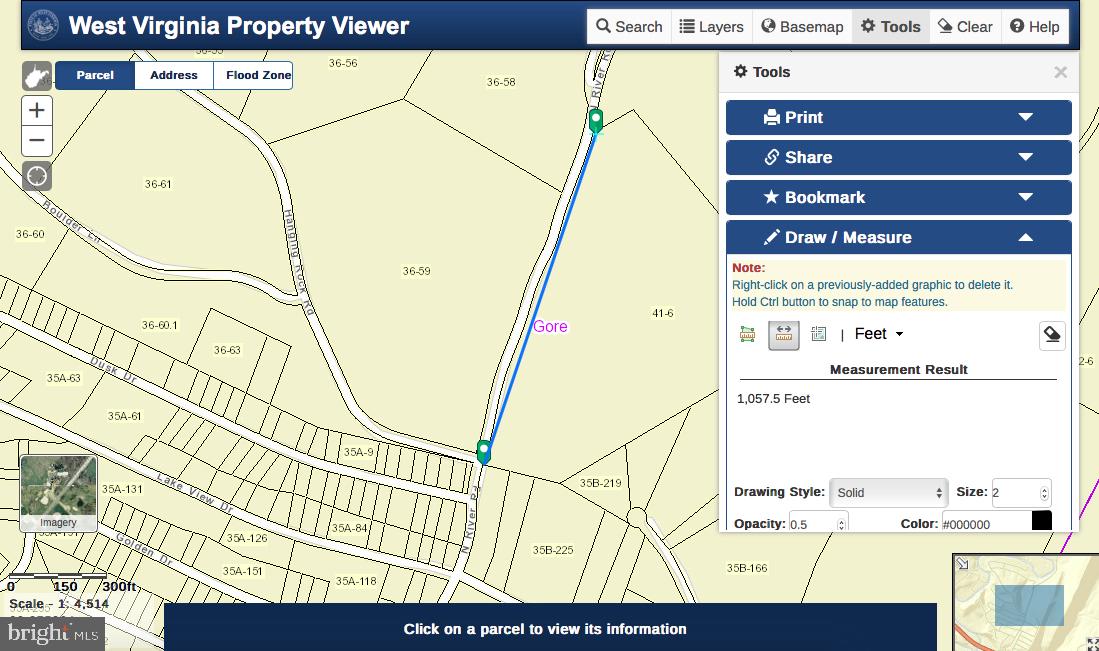The height and width of the screenshot is (651, 1099).
Task: Select the distance measurement ruler icon
Action: pyautogui.click(x=783, y=335)
